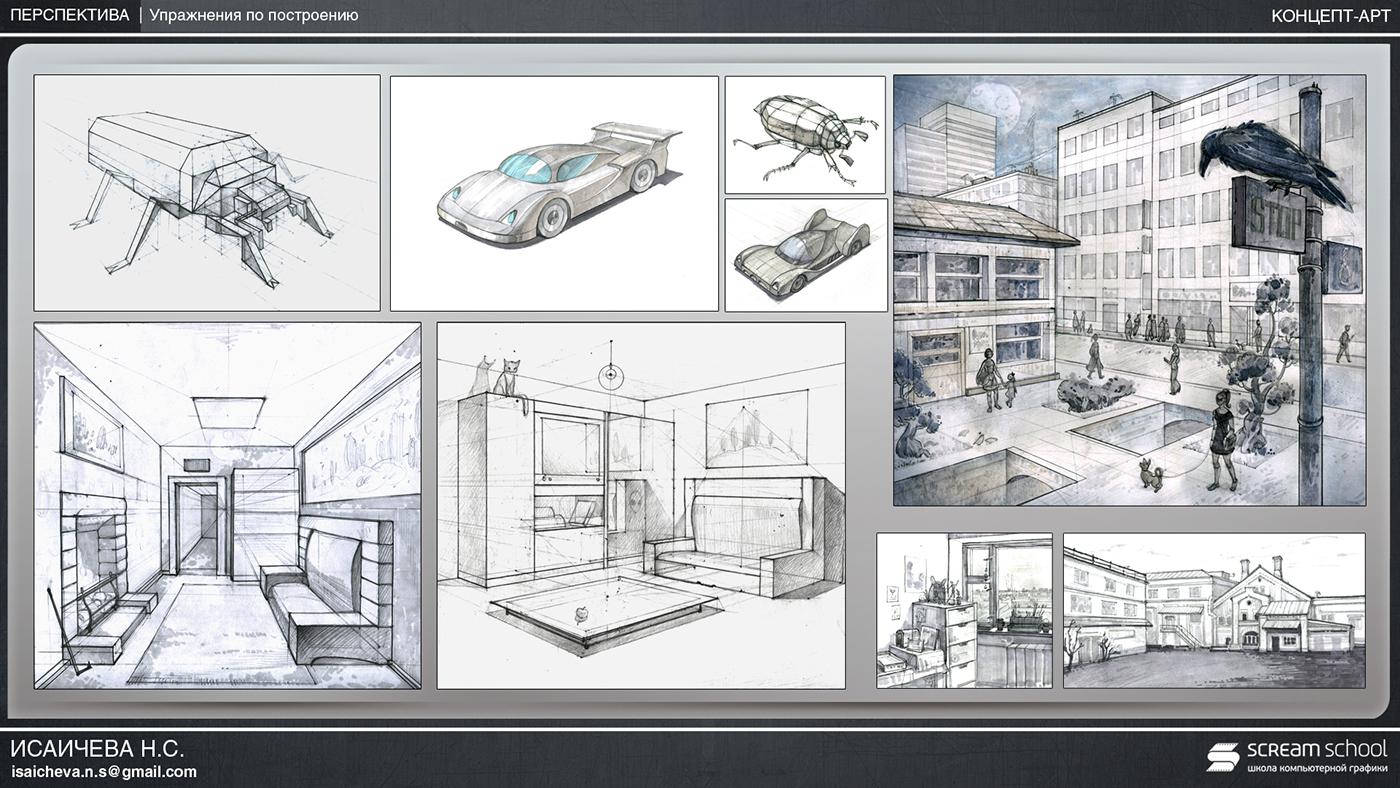
Task: Select the courtyard buildings street sketch
Action: pyautogui.click(x=1214, y=610)
